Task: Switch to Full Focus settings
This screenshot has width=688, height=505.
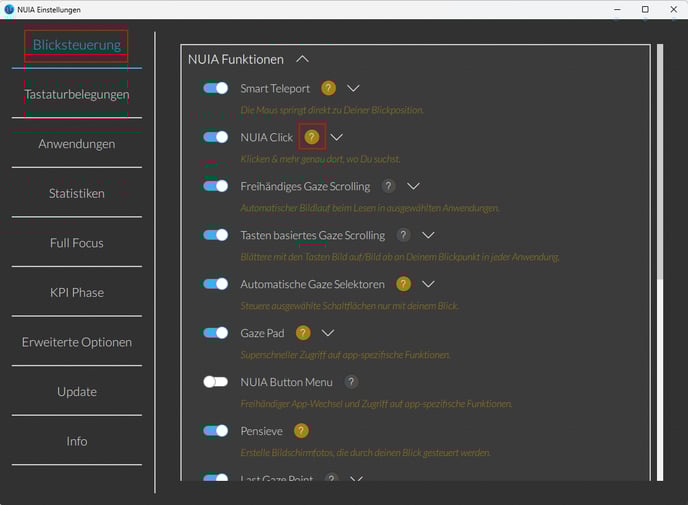Action: [x=77, y=243]
